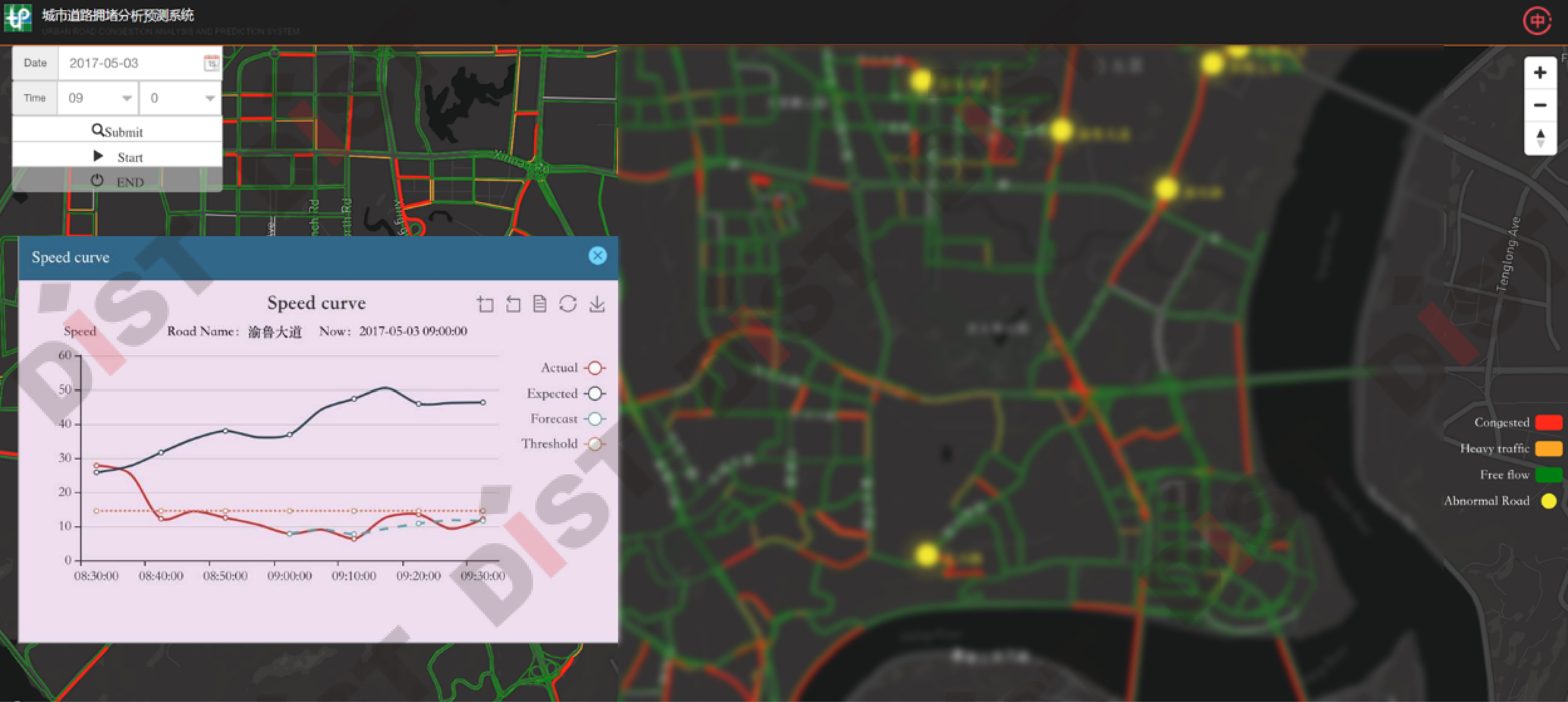Click the road name 渝鲁大道 text
Screen dimensions: 1568x702
[x=275, y=331]
